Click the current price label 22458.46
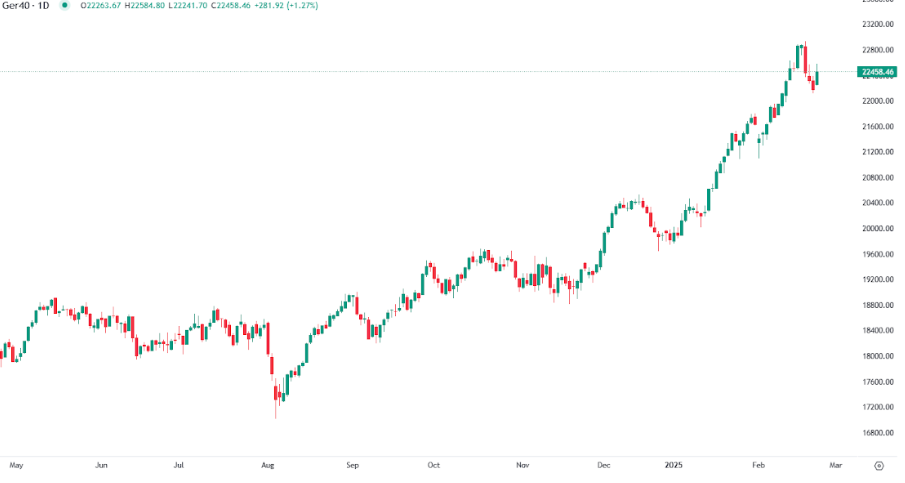 click(x=876, y=72)
